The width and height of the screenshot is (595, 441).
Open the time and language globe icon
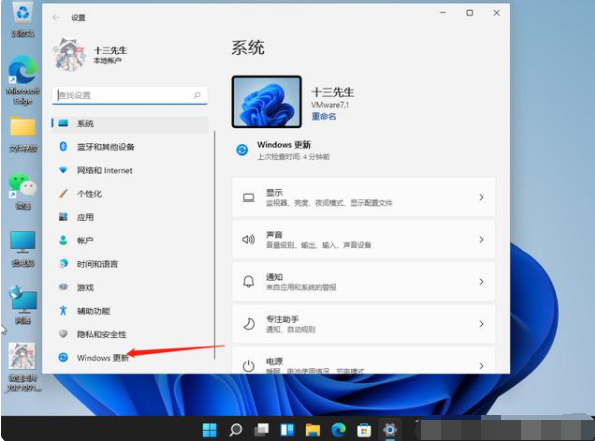point(63,263)
